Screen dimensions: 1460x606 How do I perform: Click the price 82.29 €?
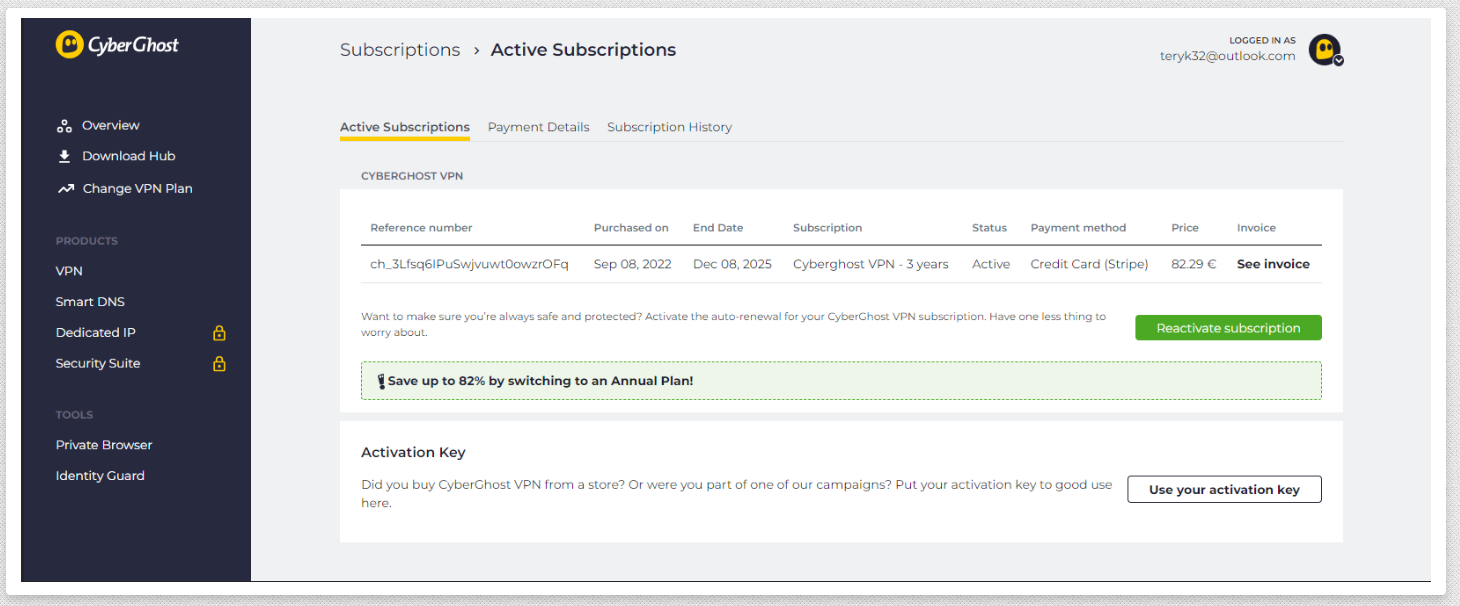click(x=1195, y=265)
